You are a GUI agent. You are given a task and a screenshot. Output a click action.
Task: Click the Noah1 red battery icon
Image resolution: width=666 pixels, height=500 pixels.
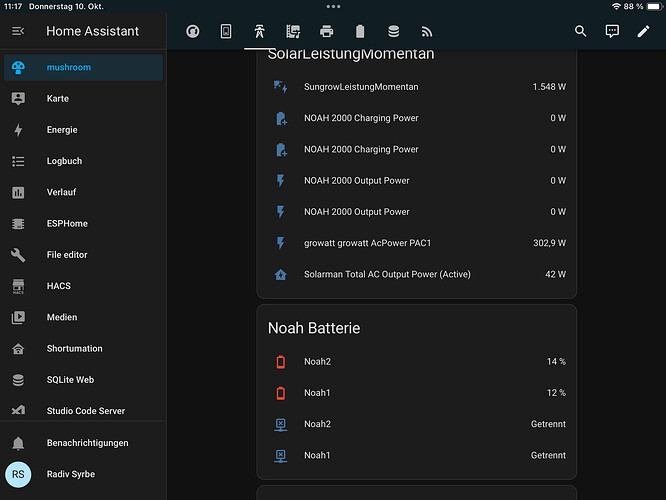coord(280,393)
